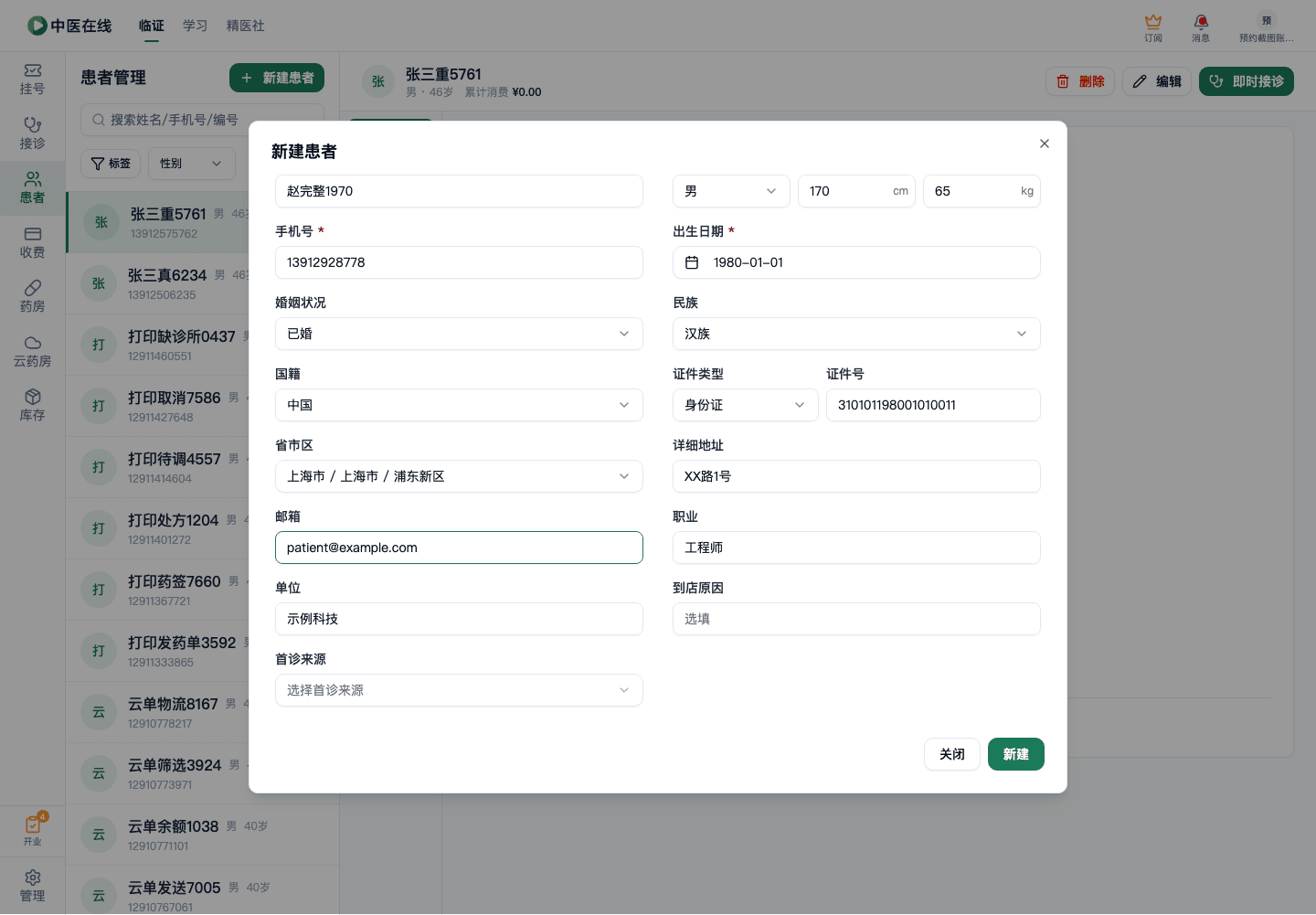
Task: Click the 张 avatar in patient header
Action: [378, 81]
